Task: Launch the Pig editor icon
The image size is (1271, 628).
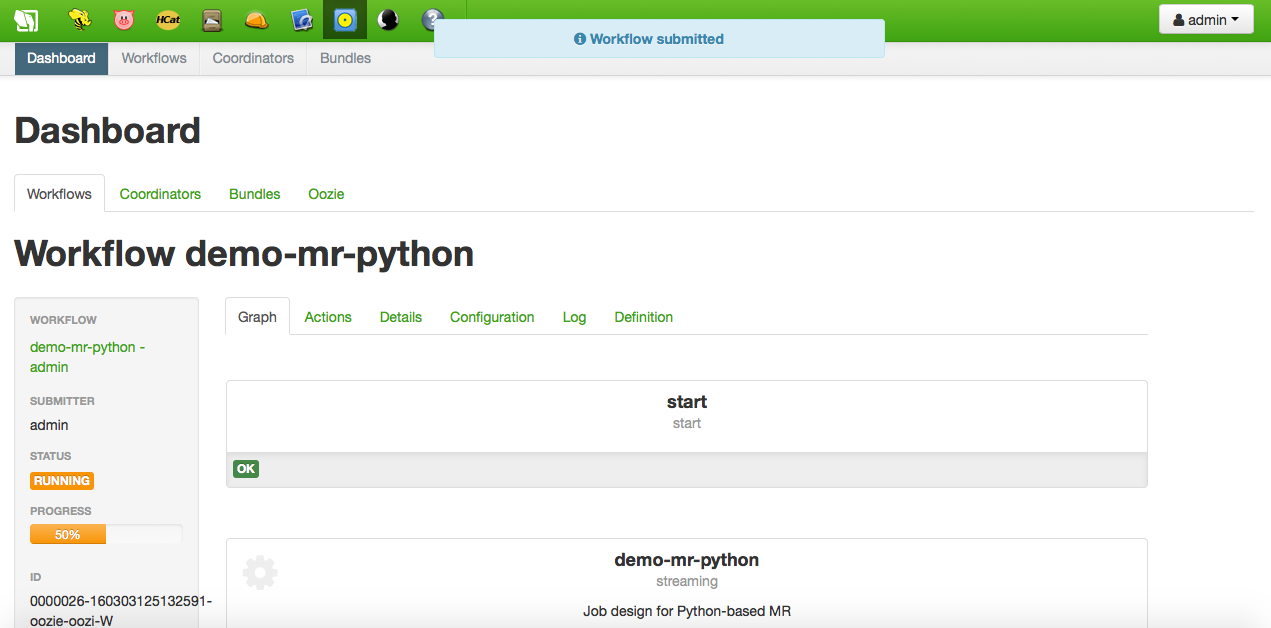Action: [124, 19]
